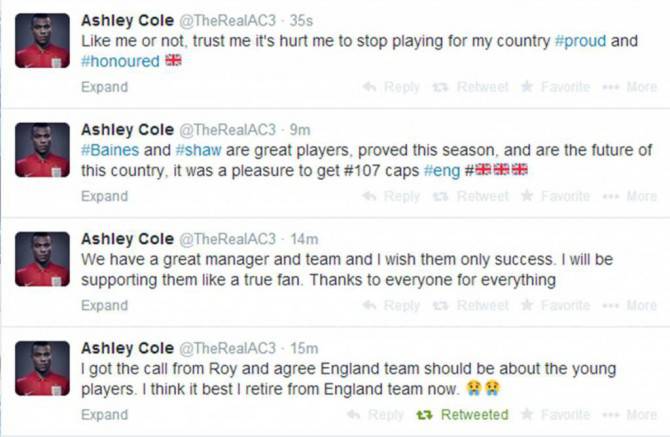Viewport: 670px width, 437px height.
Task: Favorite the 'Like me or not' tweet
Action: [555, 87]
